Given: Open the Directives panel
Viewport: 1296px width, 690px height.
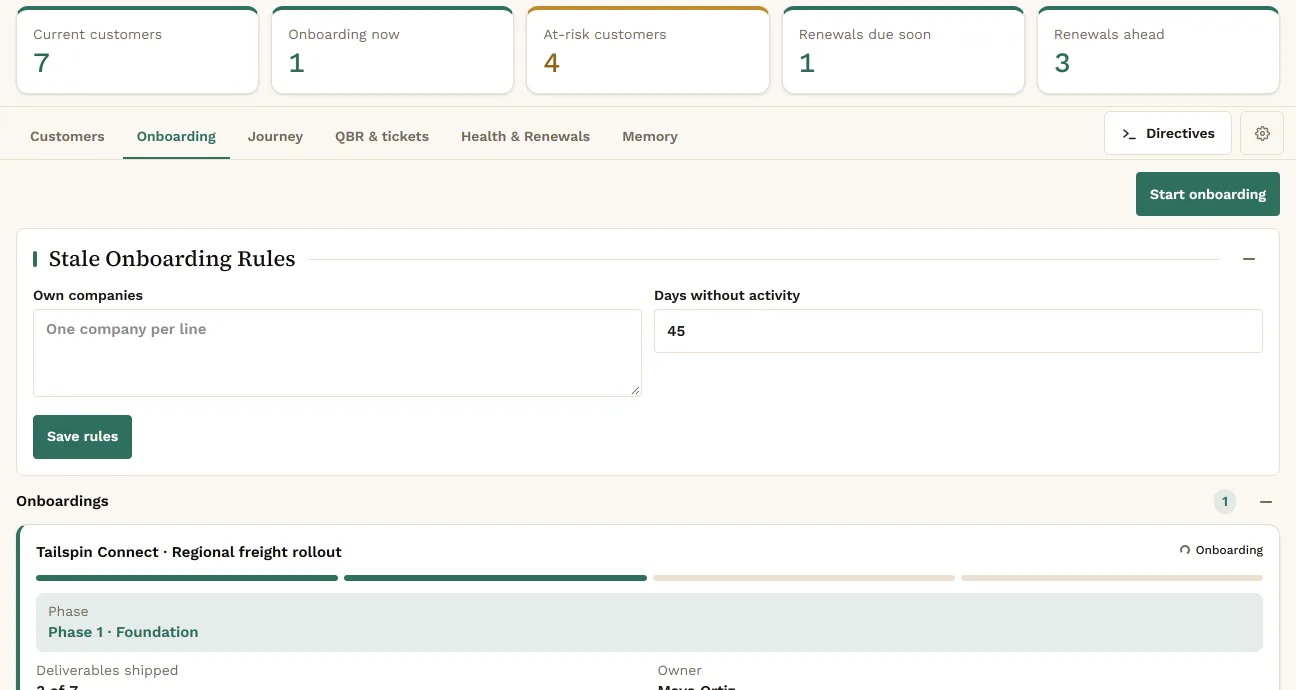Looking at the screenshot, I should point(1168,133).
